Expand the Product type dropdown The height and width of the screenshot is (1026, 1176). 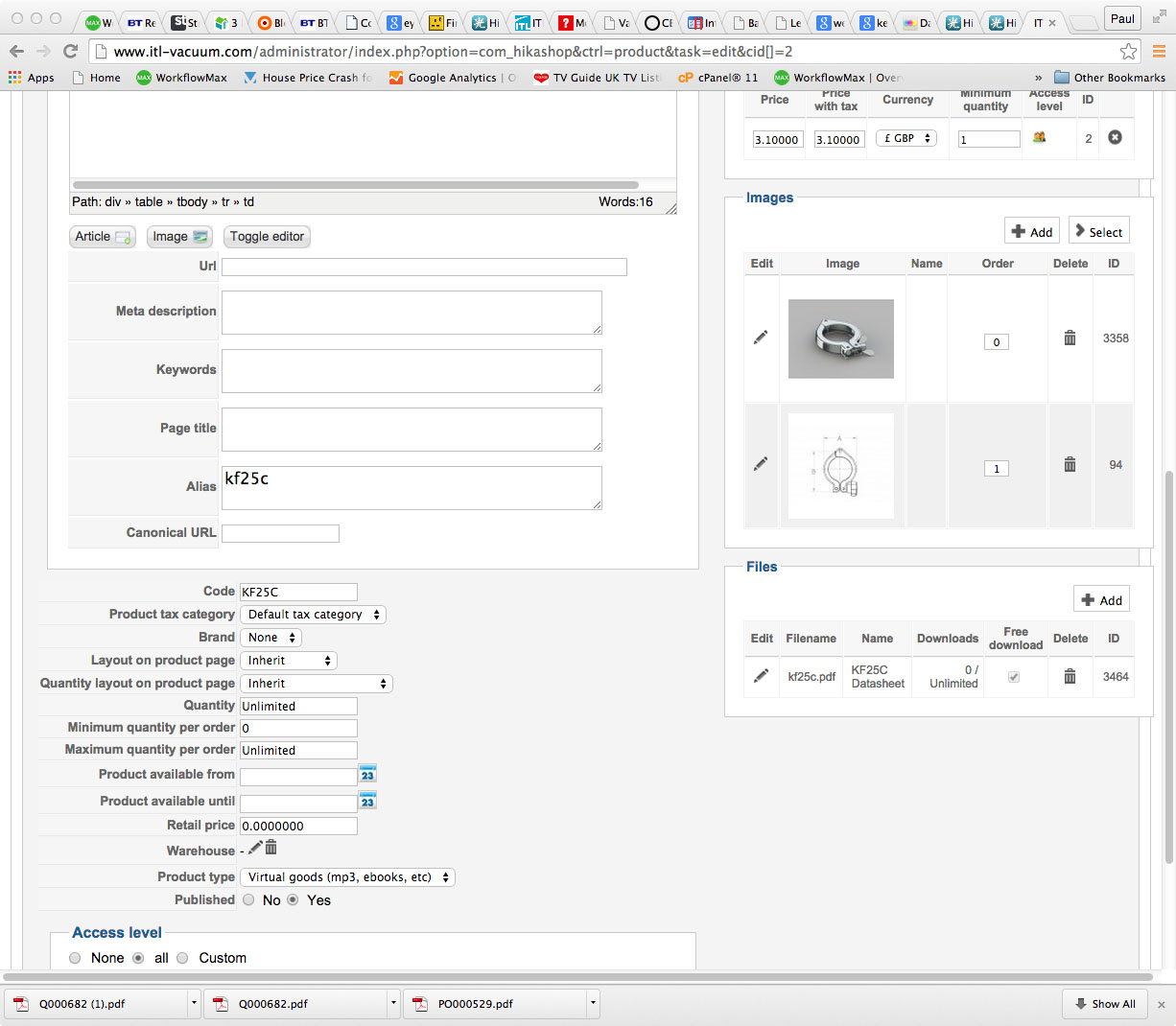347,877
